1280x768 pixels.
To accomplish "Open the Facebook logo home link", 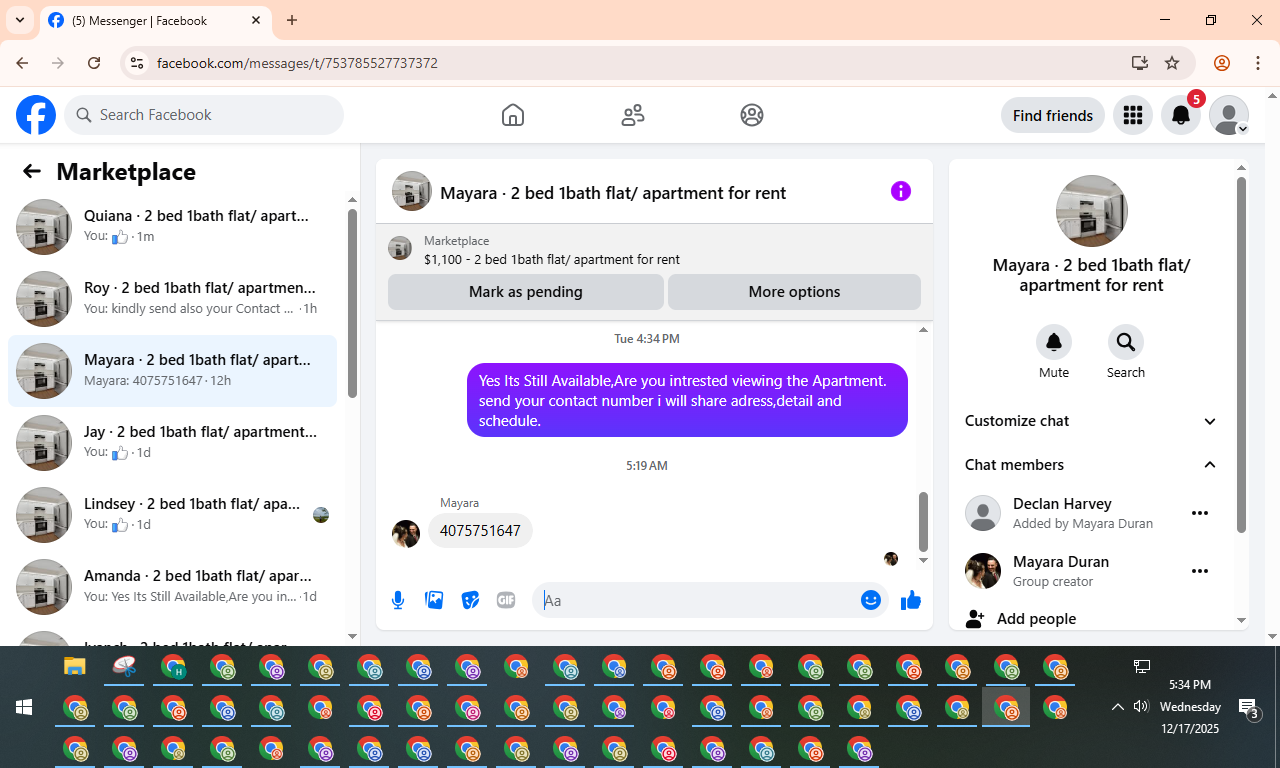I will (36, 115).
